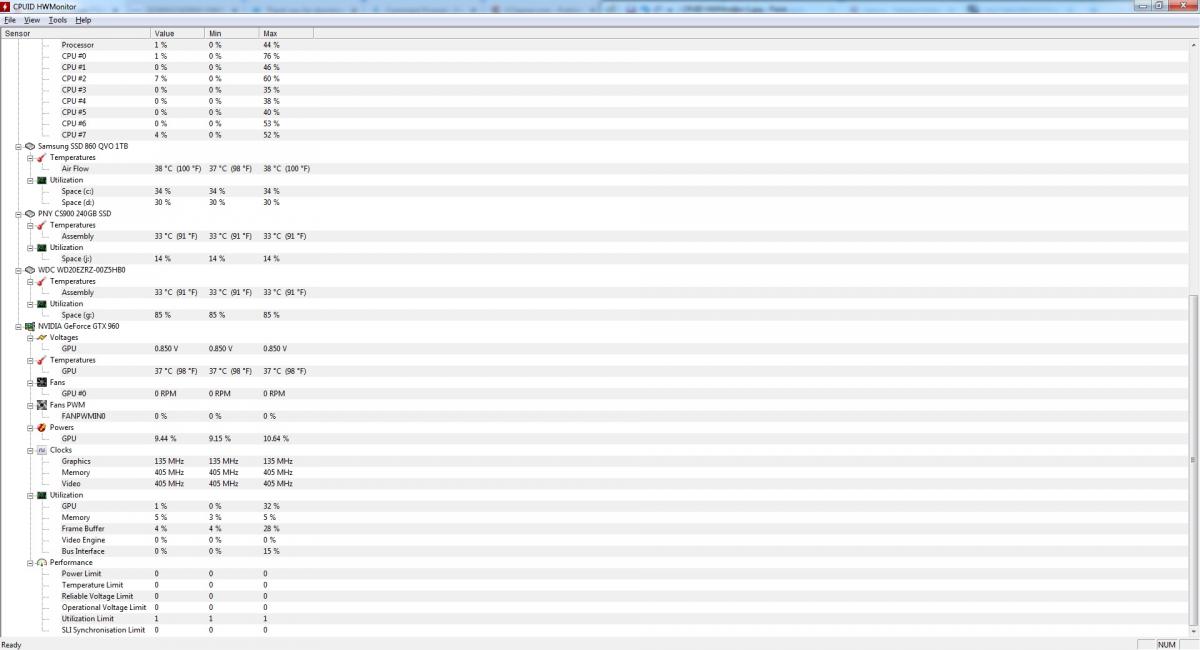Click the Max column header
1200x650 pixels.
(x=286, y=33)
